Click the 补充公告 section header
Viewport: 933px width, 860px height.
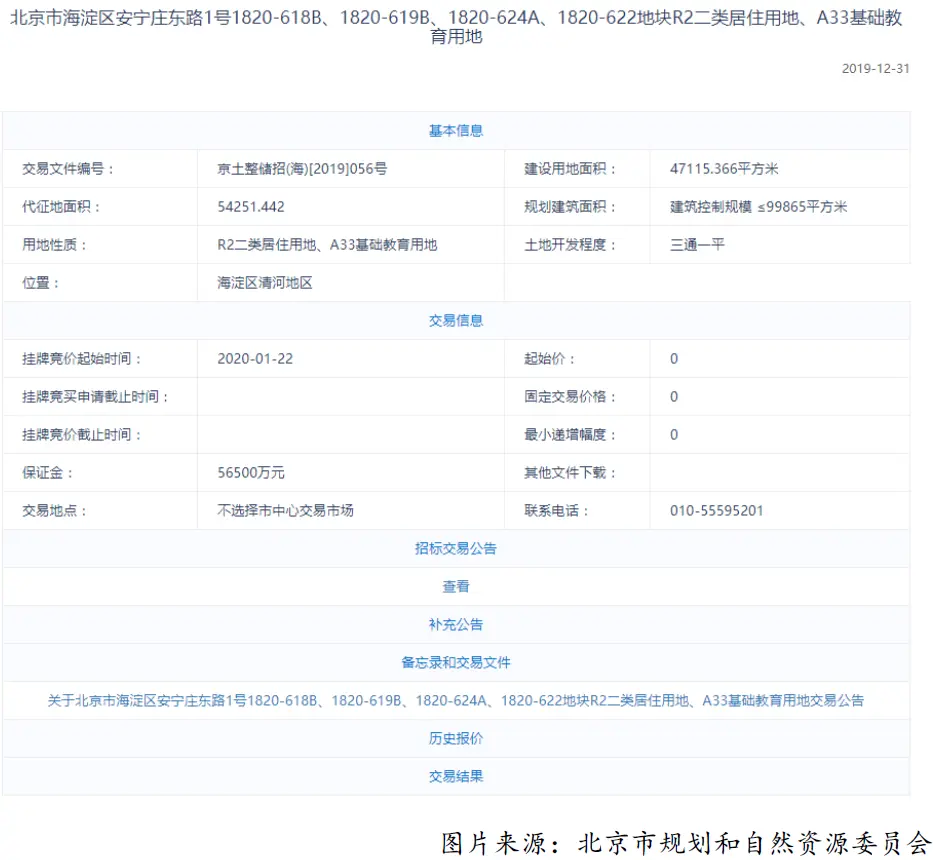(x=456, y=624)
